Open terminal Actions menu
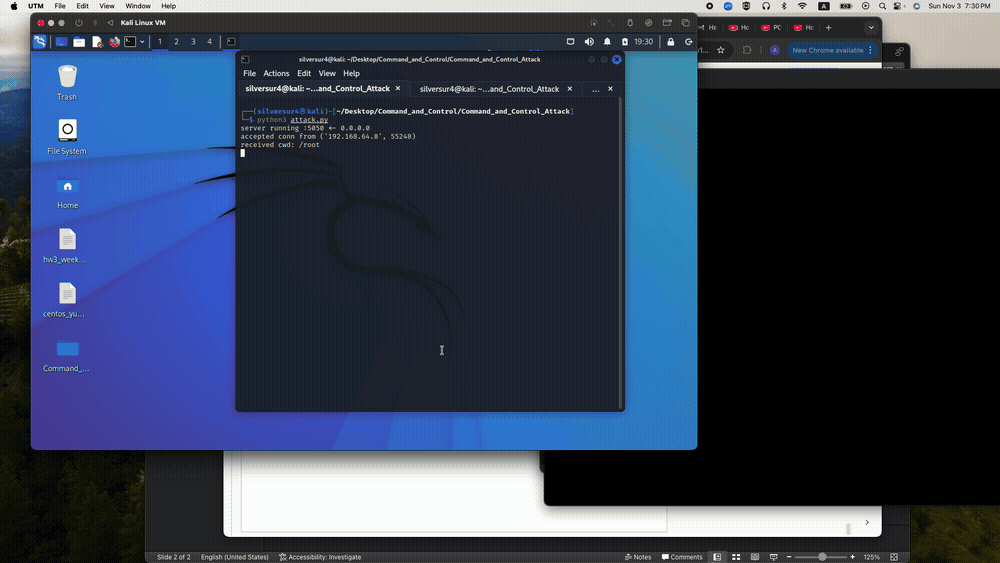This screenshot has width=1000, height=563. 276,73
